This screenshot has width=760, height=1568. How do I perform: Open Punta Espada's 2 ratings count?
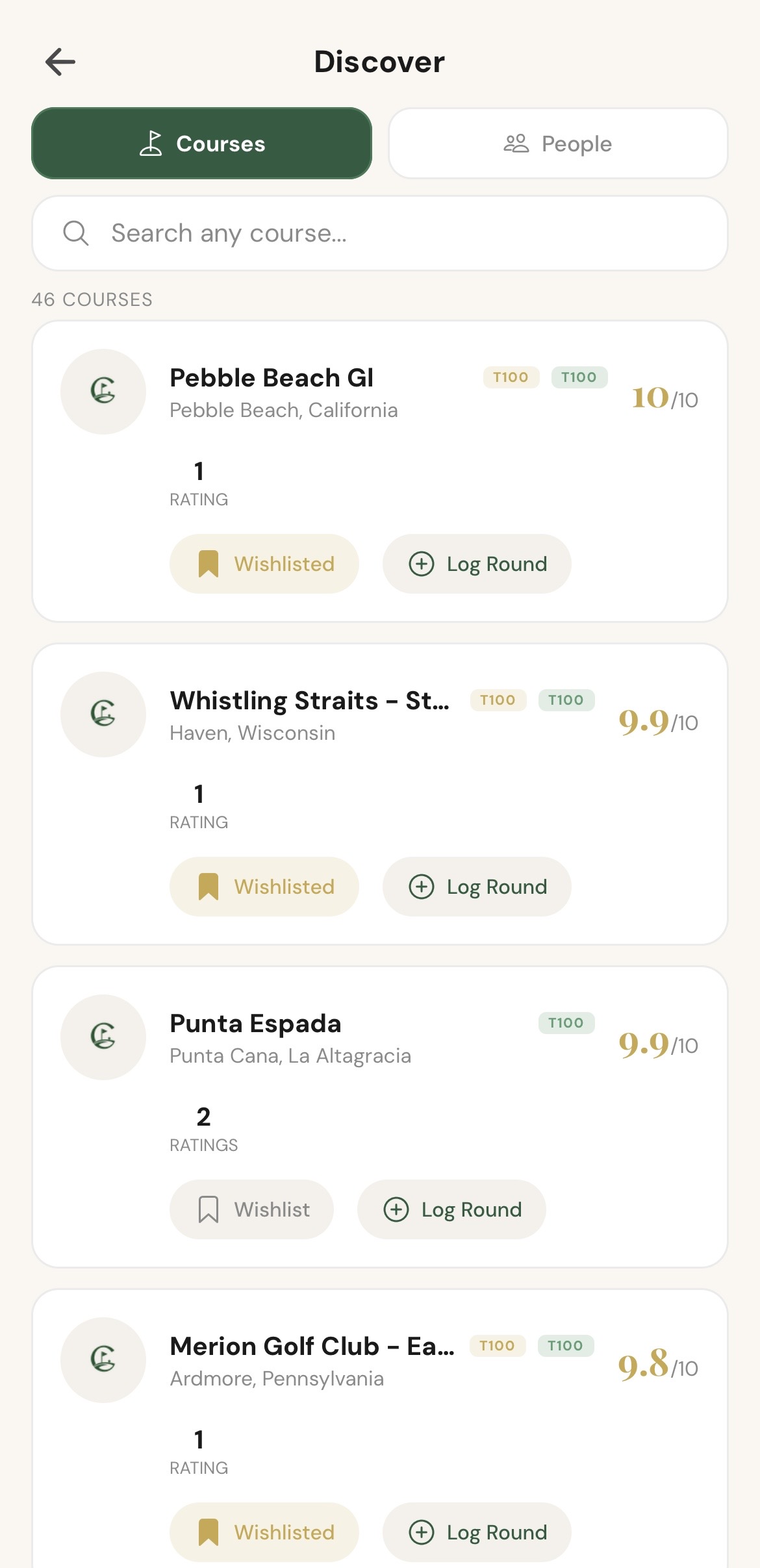click(x=203, y=1128)
